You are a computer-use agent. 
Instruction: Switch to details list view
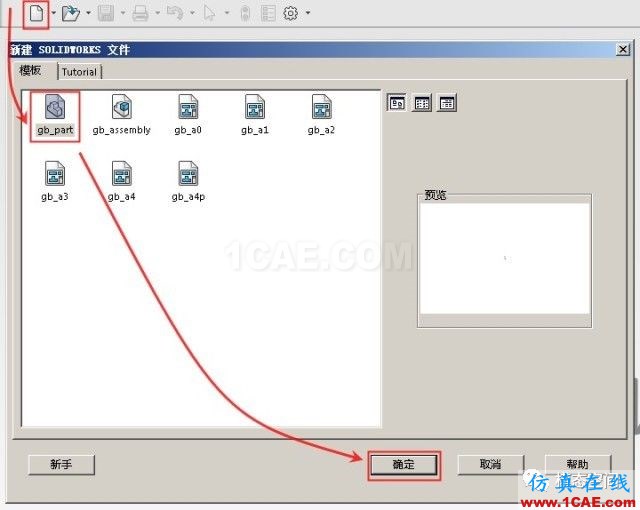click(x=447, y=103)
